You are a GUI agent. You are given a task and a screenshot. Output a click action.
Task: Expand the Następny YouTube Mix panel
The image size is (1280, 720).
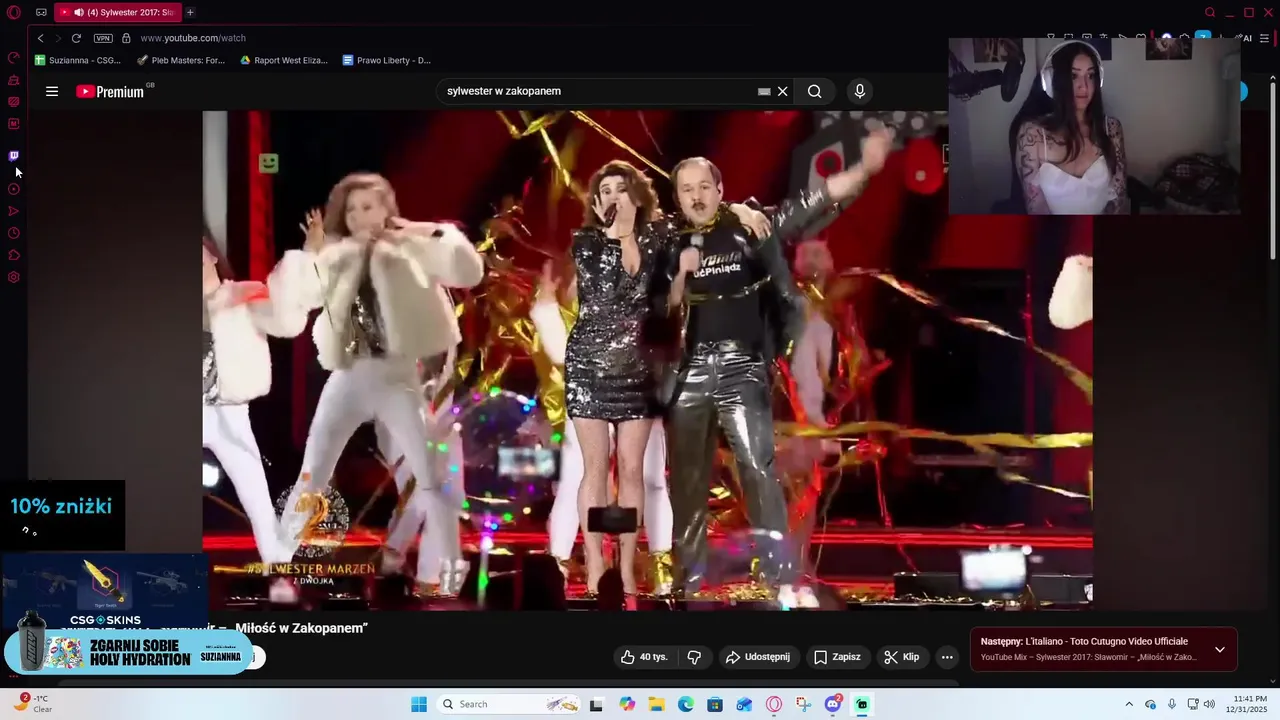pos(1219,650)
